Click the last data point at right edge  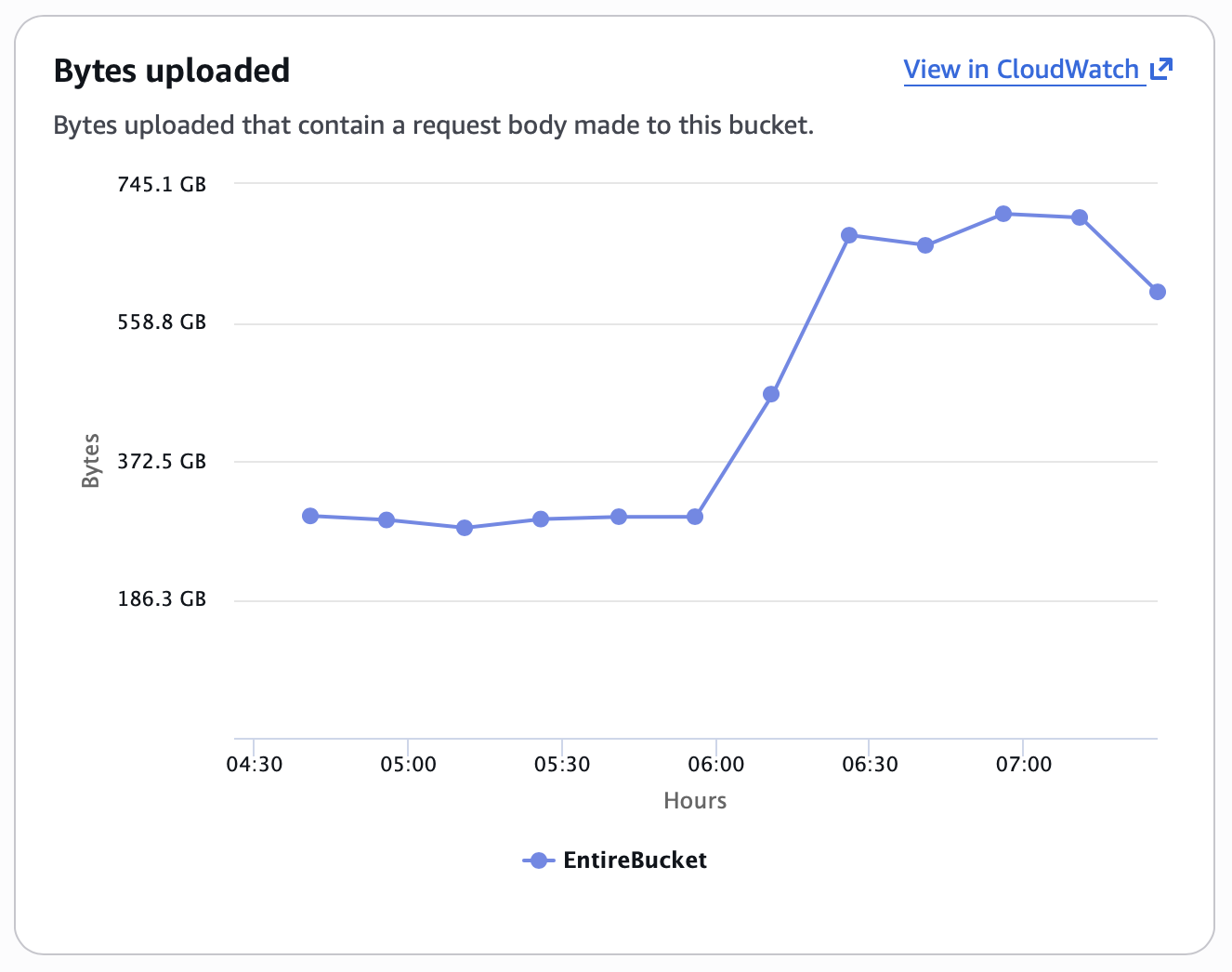click(x=1158, y=292)
